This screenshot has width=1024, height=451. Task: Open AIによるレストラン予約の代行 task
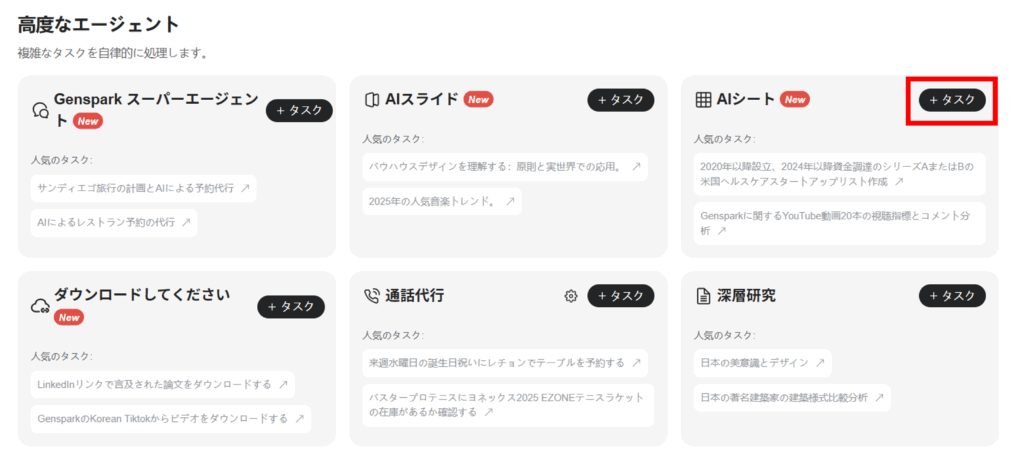point(113,222)
